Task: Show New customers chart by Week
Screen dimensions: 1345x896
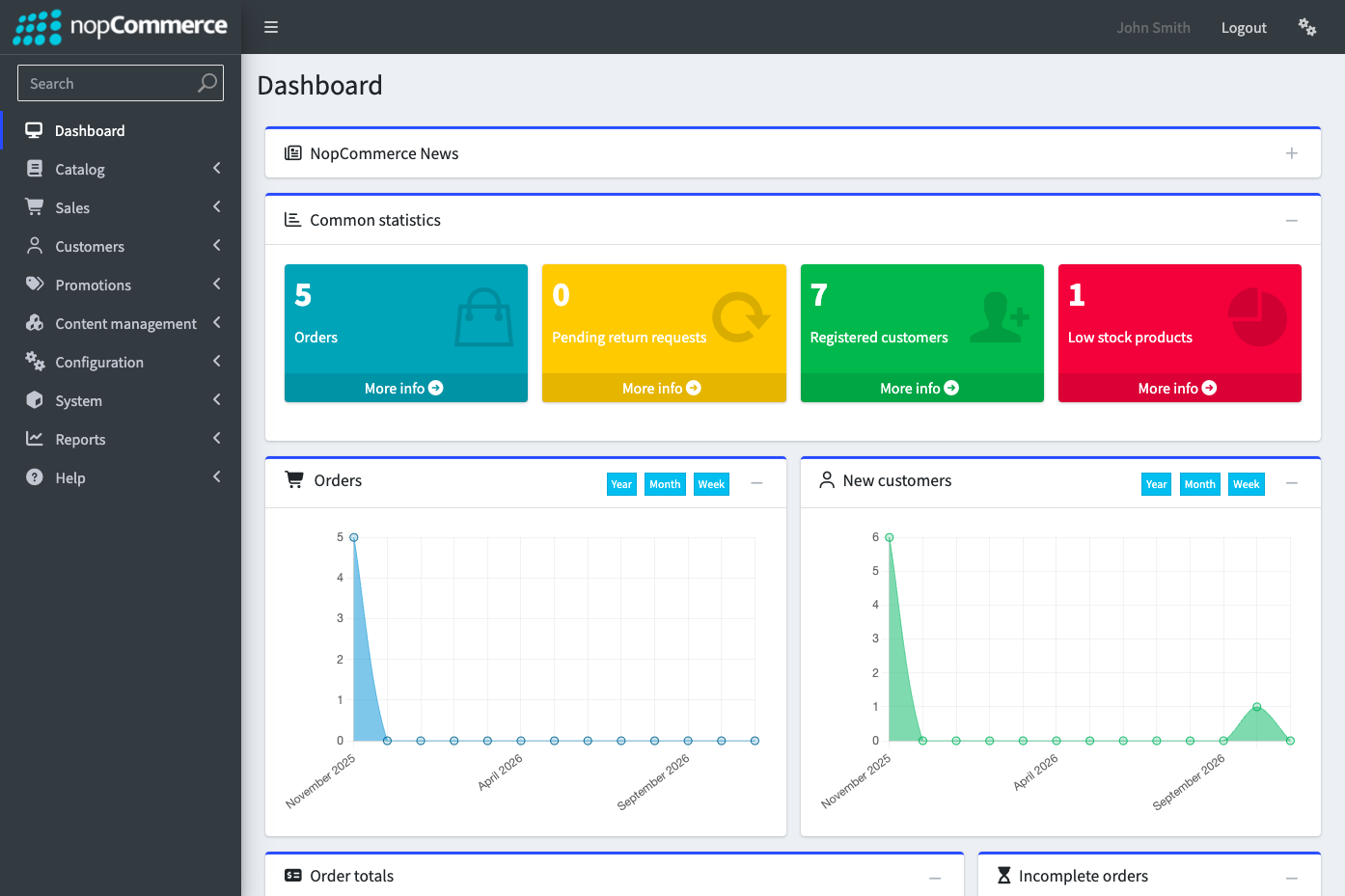Action: pos(1247,484)
